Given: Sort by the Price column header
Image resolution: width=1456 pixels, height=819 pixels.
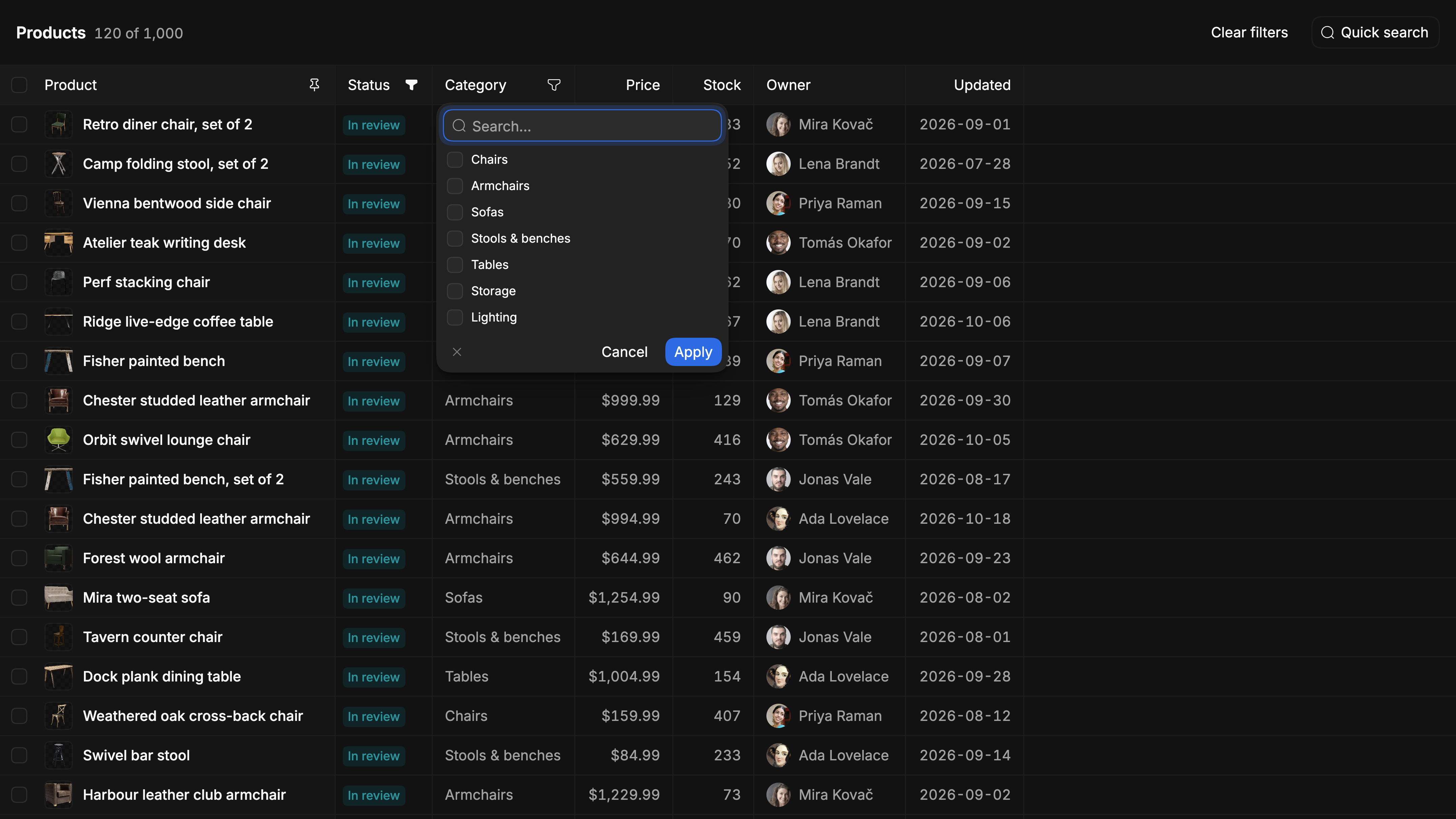Looking at the screenshot, I should (x=643, y=85).
